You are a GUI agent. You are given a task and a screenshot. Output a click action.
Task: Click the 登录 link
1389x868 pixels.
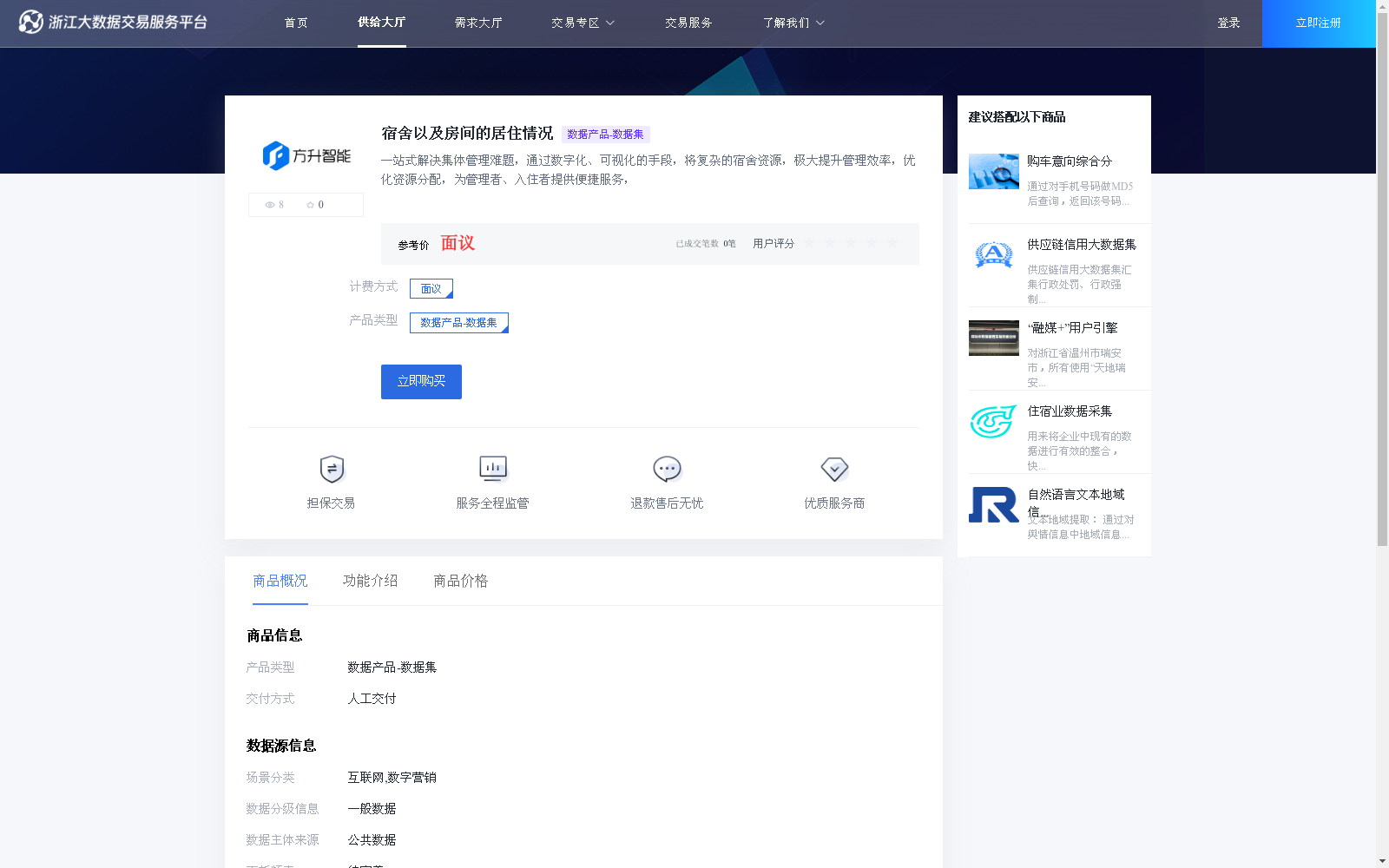(1228, 23)
